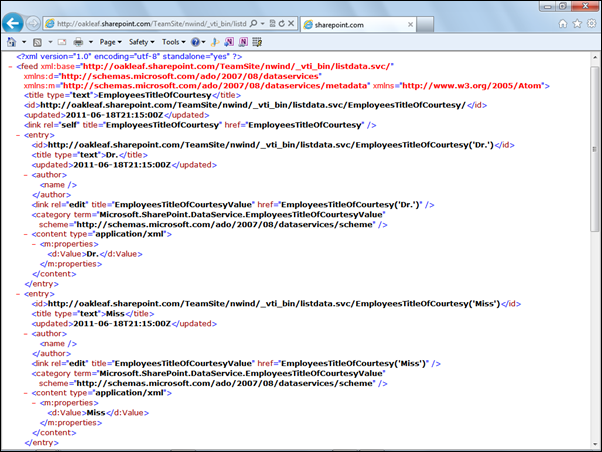This screenshot has width=602, height=452.
Task: Collapse content element in Dr. entry
Action: pyautogui.click(x=25, y=234)
